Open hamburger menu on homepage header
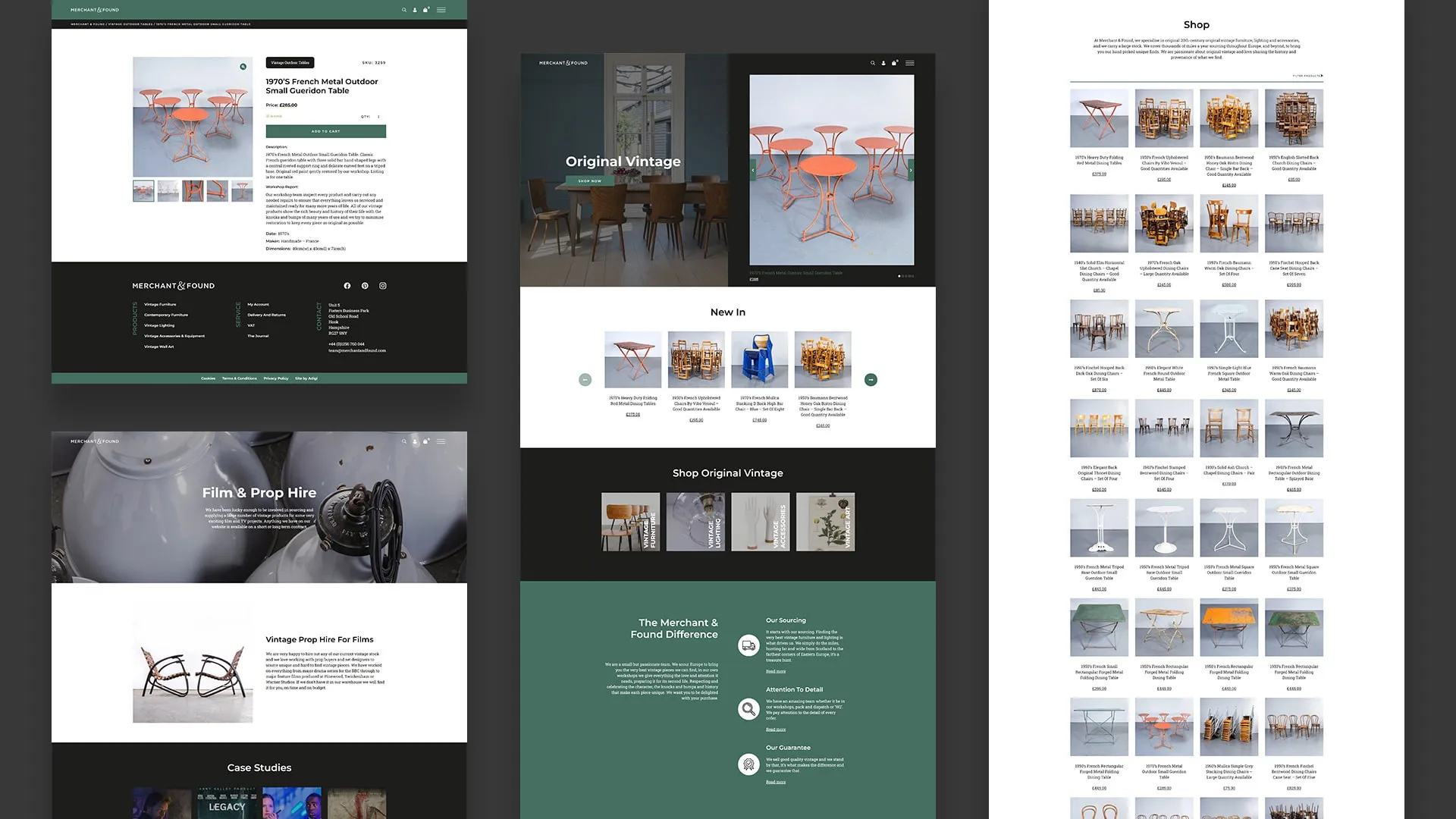The image size is (1456, 819). click(x=910, y=63)
